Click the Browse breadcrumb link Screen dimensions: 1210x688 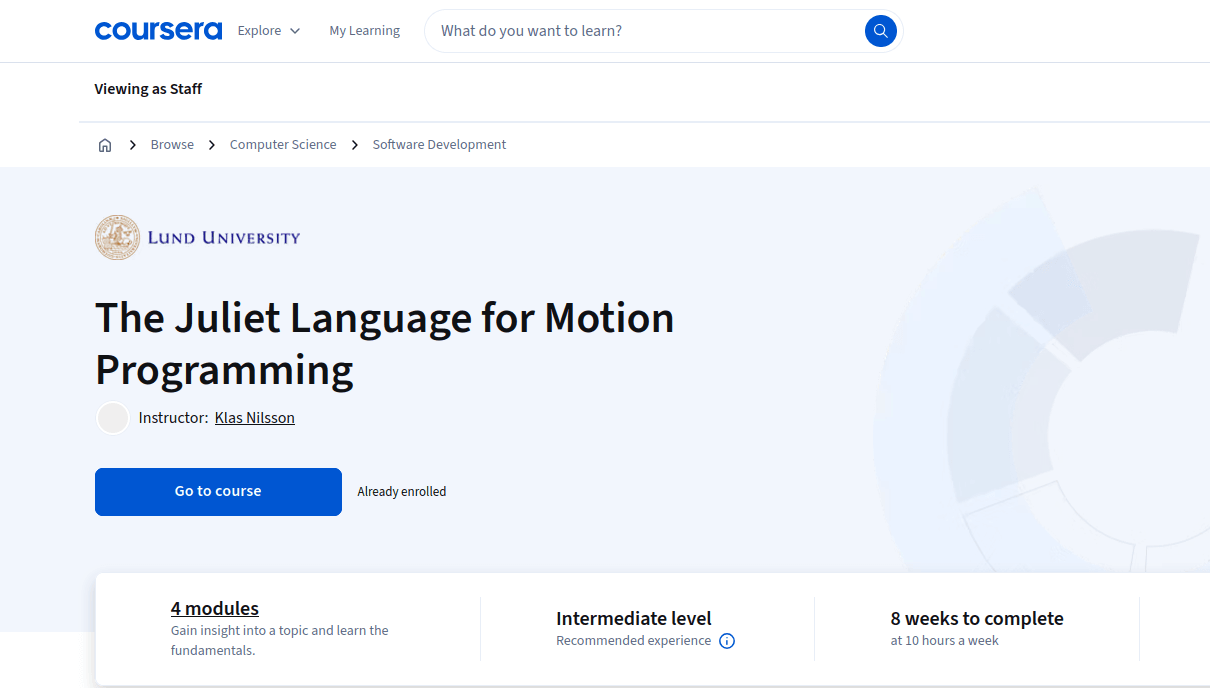point(172,144)
